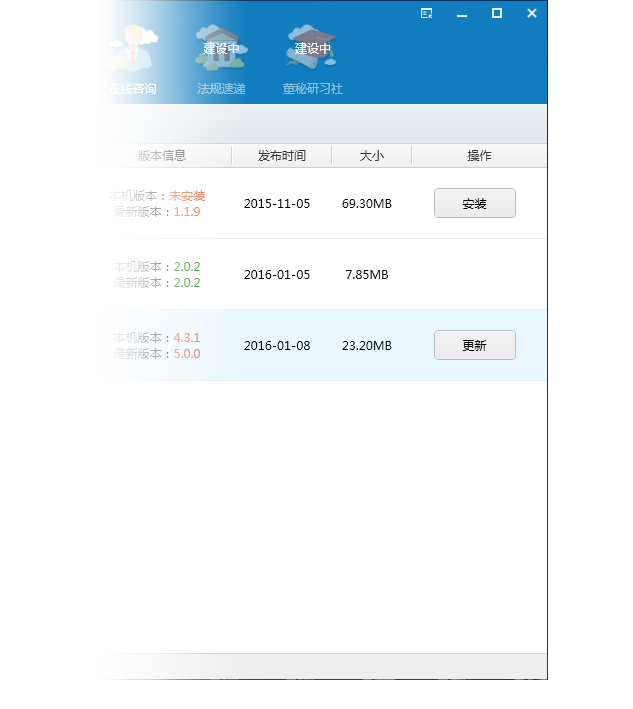The image size is (633, 709).
Task: Switch to the 法规速递 tab label
Action: coord(221,89)
